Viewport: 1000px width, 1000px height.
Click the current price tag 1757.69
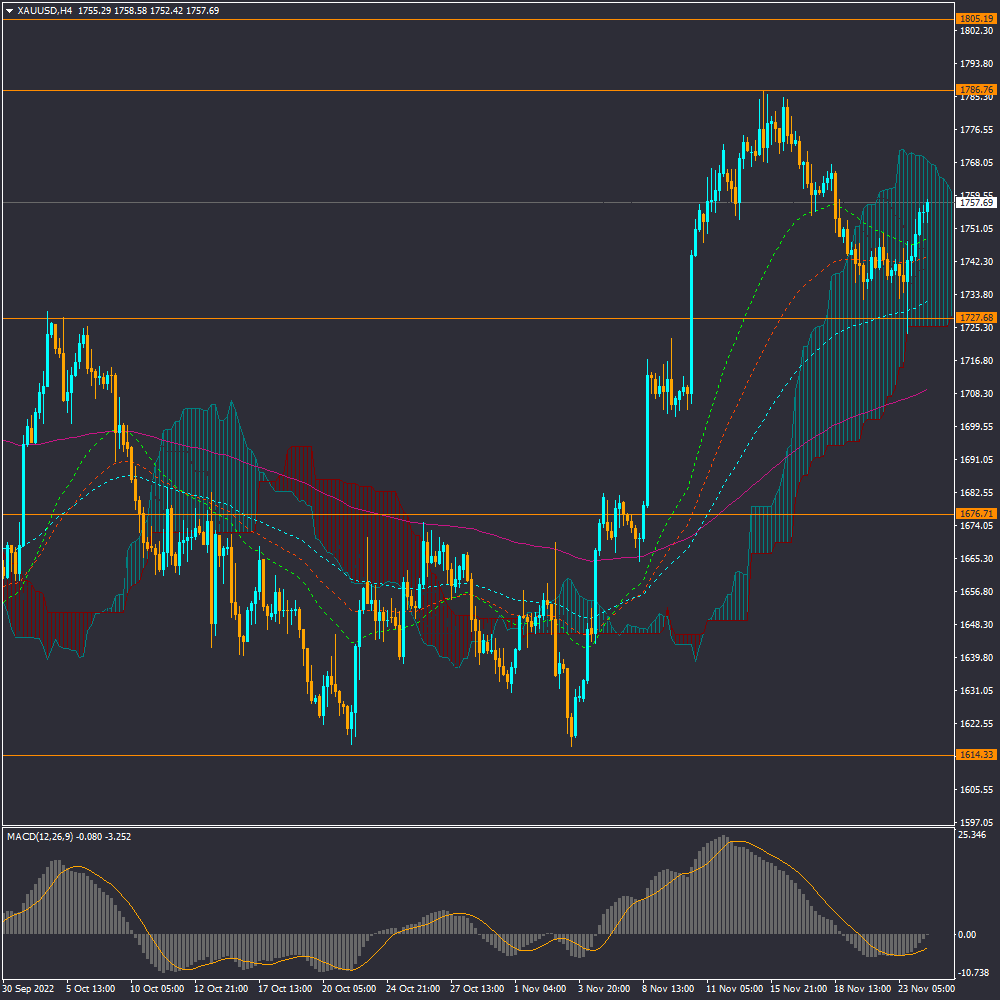pyautogui.click(x=975, y=203)
